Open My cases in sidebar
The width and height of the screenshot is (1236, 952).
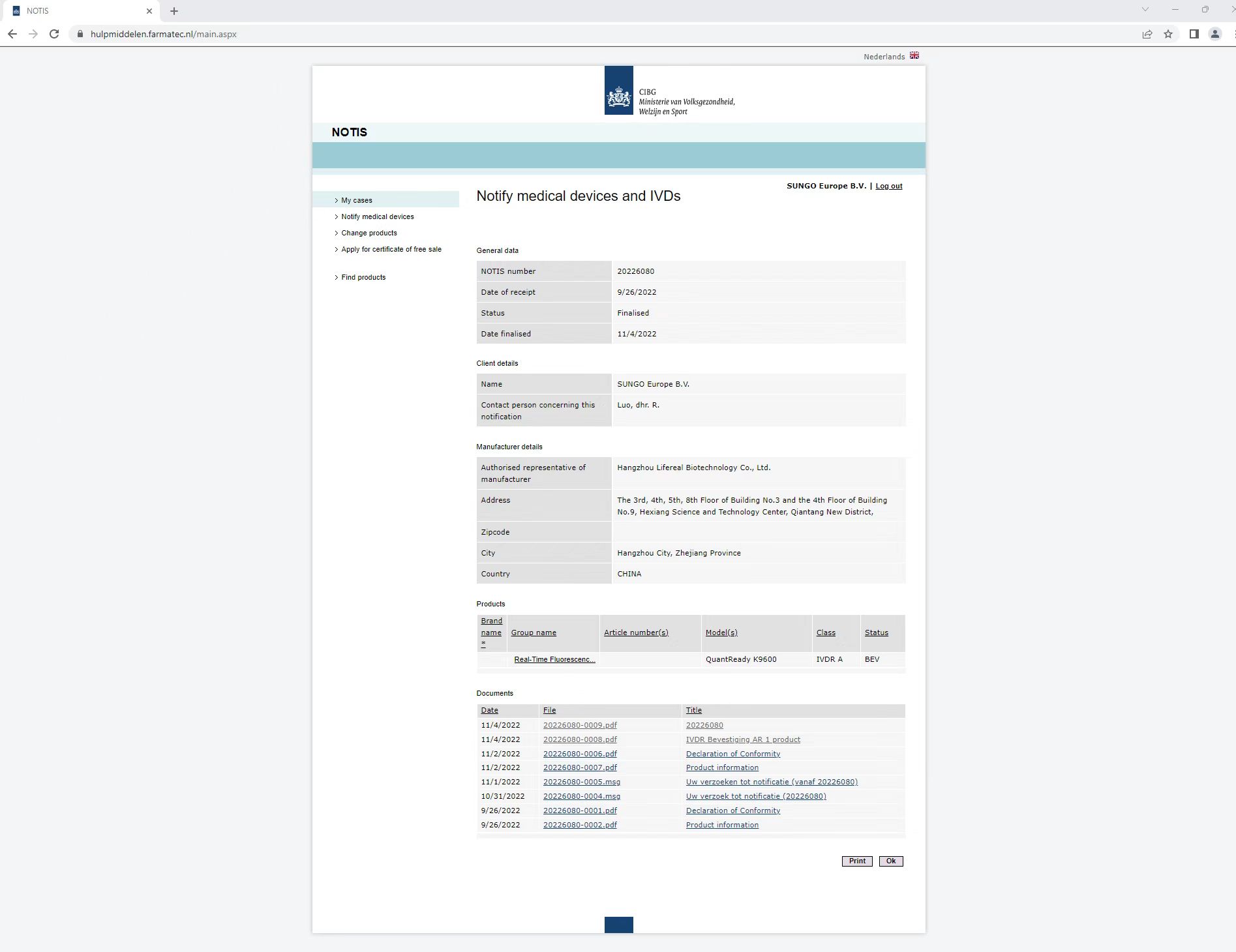[x=357, y=200]
